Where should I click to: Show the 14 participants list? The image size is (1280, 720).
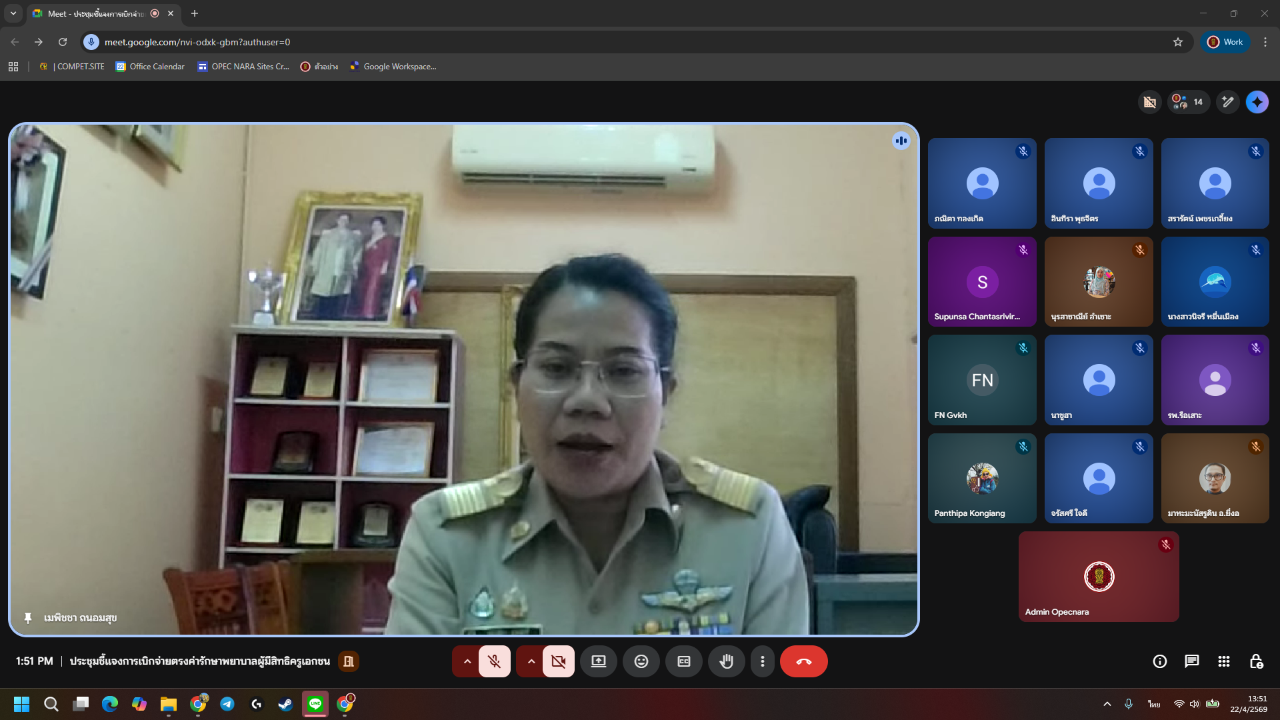[1188, 102]
